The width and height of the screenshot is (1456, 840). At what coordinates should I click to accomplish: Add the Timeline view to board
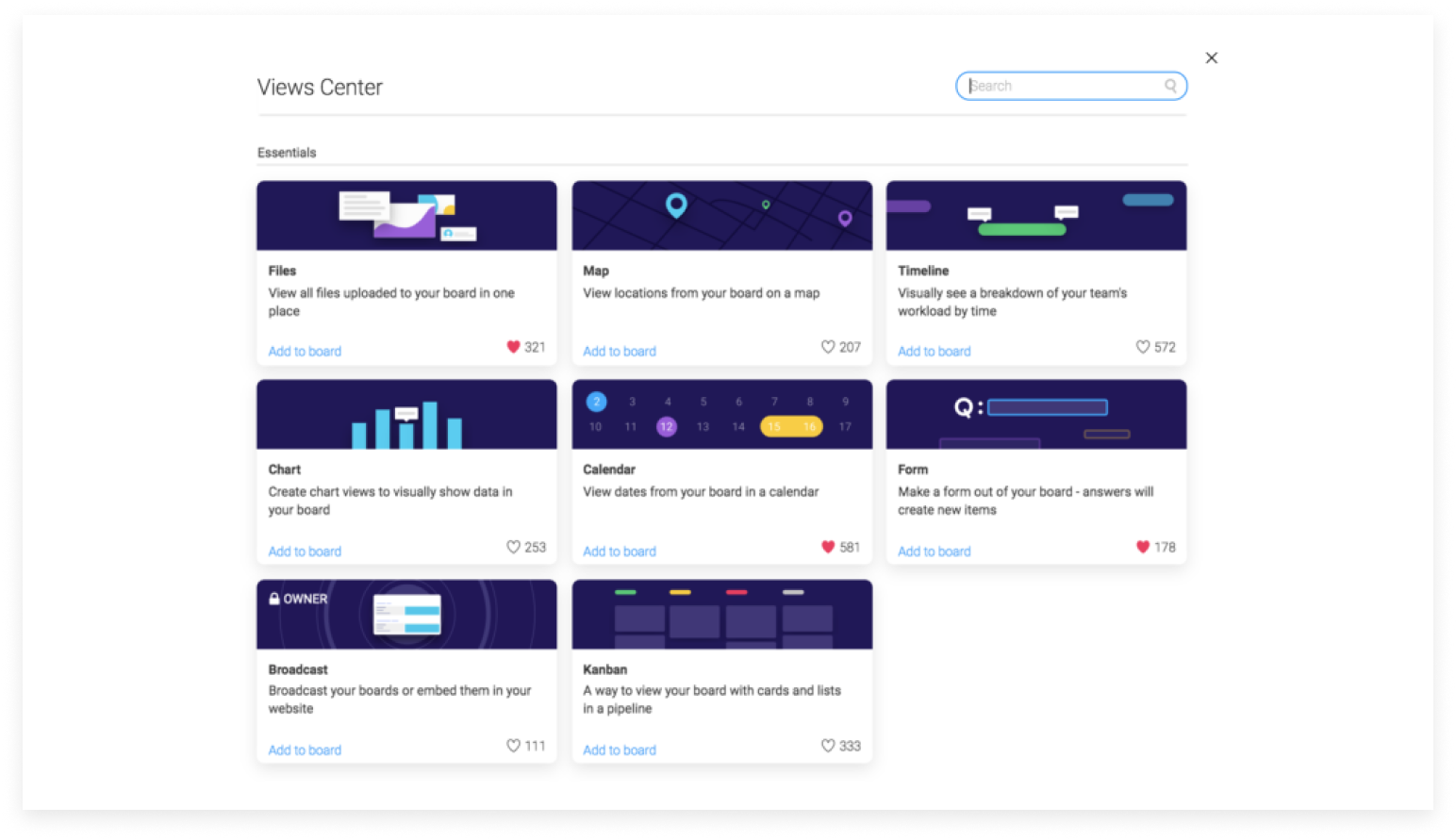pos(935,352)
